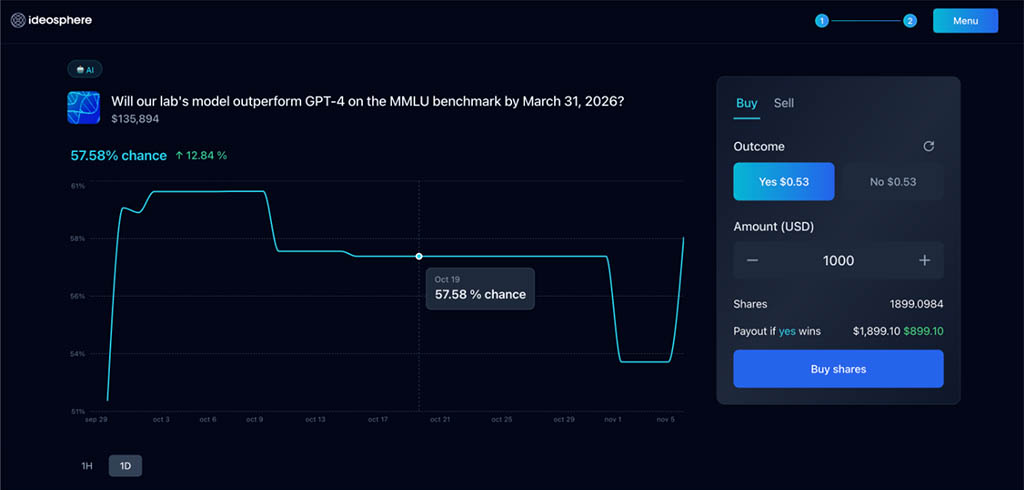The height and width of the screenshot is (490, 1024).
Task: Click step 2 indicator circle
Action: tap(910, 20)
